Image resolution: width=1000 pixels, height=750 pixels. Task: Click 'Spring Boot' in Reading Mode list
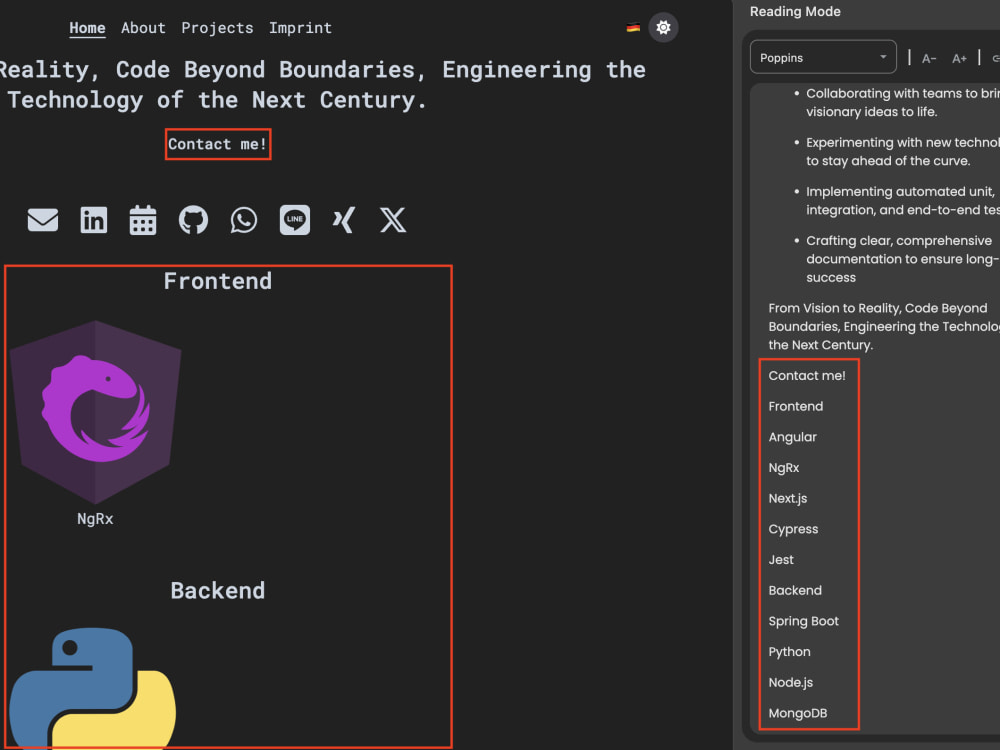804,621
